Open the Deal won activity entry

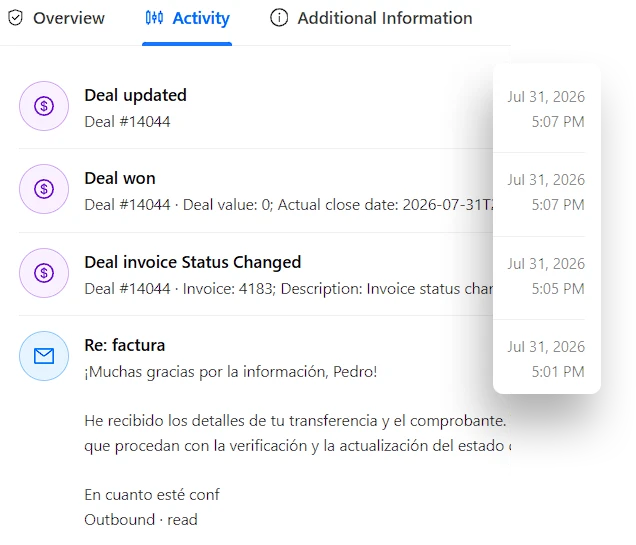(120, 178)
